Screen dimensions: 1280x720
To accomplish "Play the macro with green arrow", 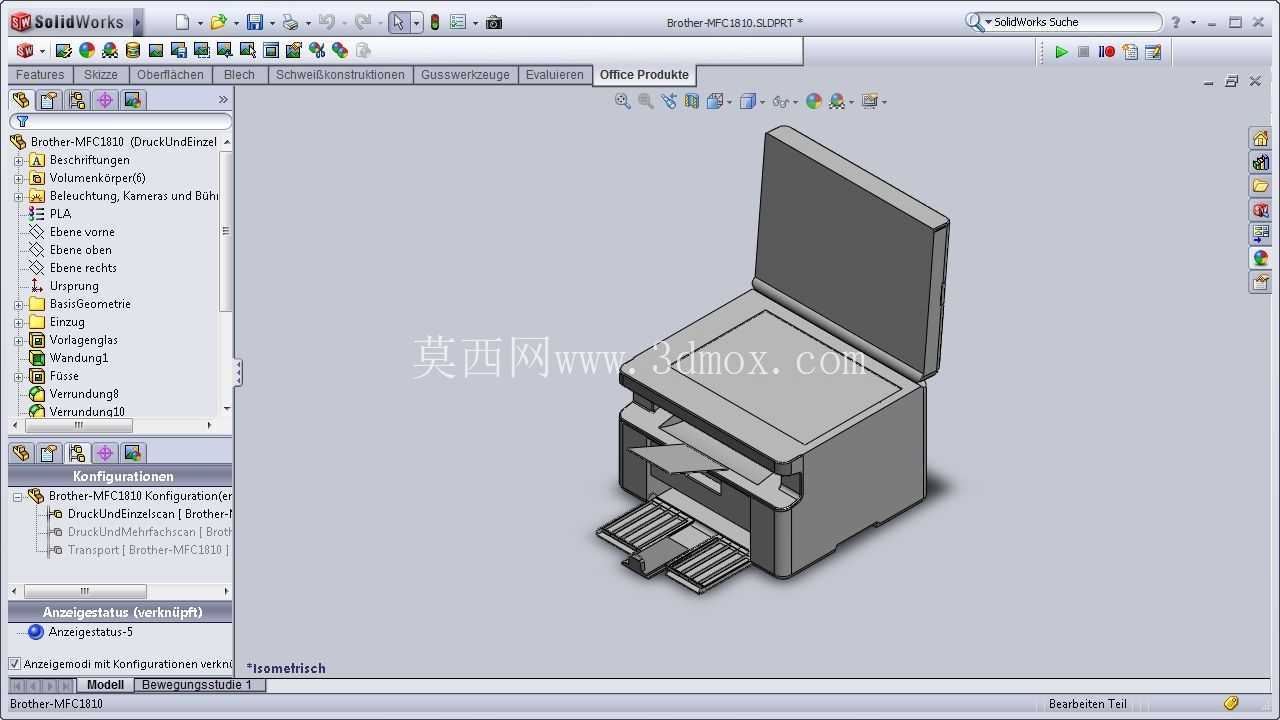I will point(1061,52).
